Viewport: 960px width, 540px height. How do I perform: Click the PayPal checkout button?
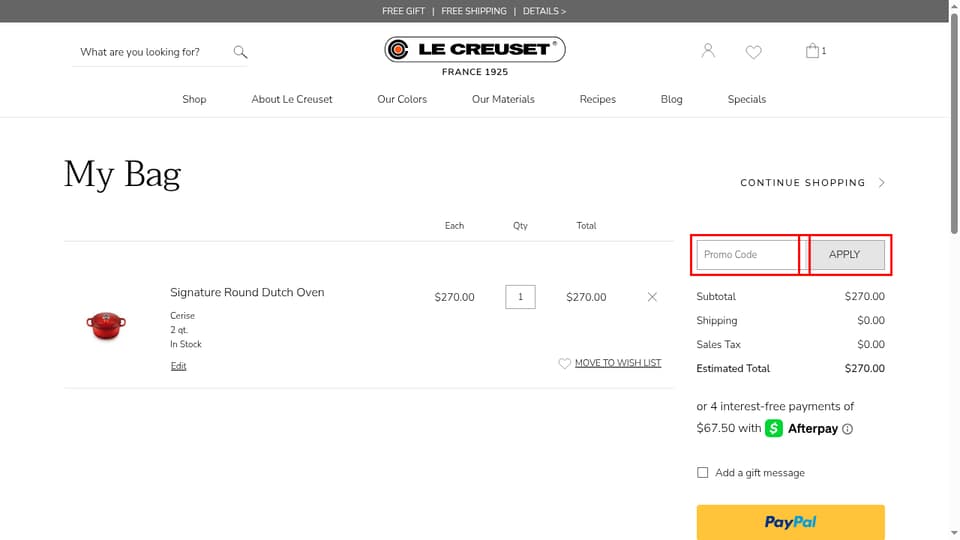click(x=790, y=522)
